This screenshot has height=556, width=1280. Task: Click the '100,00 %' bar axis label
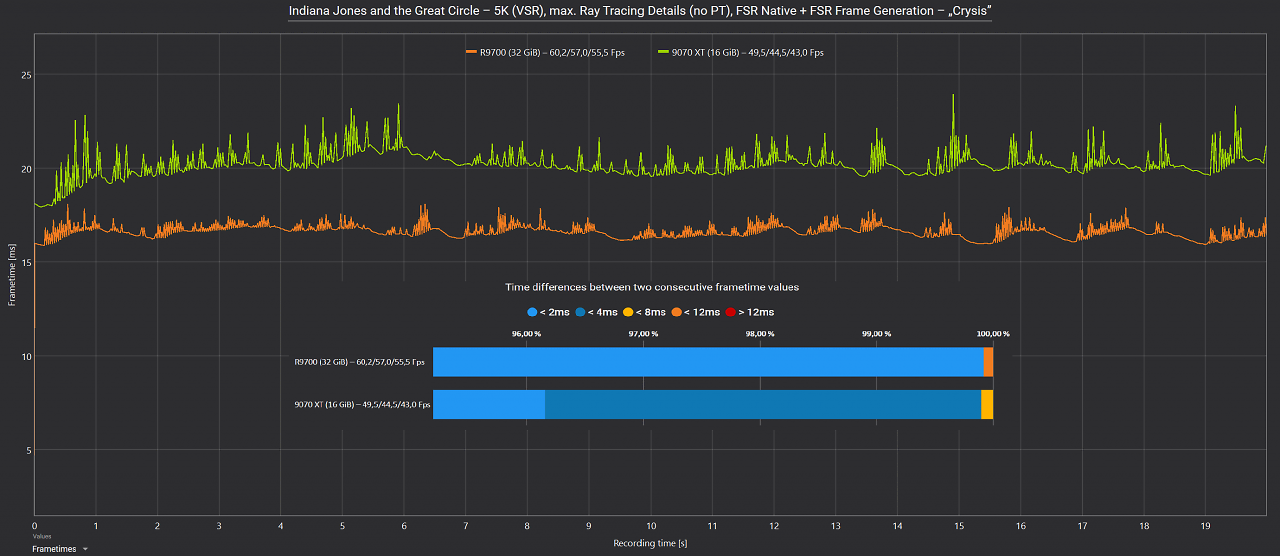tap(993, 334)
